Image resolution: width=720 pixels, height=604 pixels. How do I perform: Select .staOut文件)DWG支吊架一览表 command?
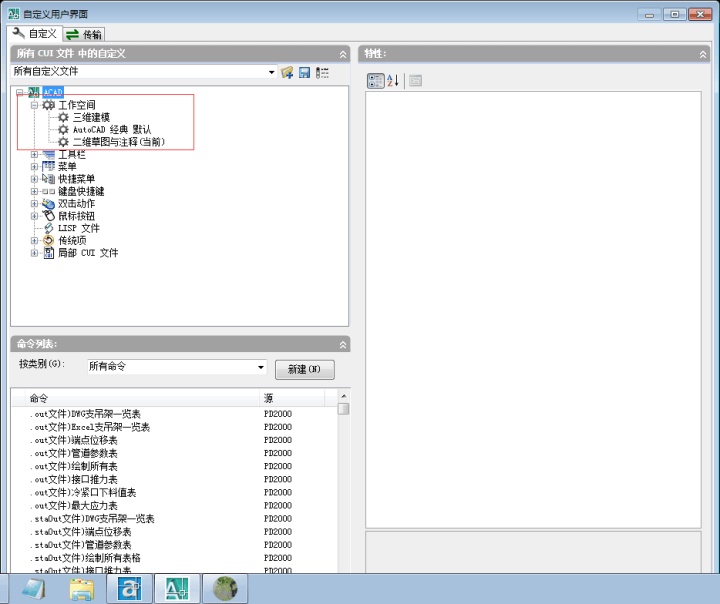click(93, 519)
